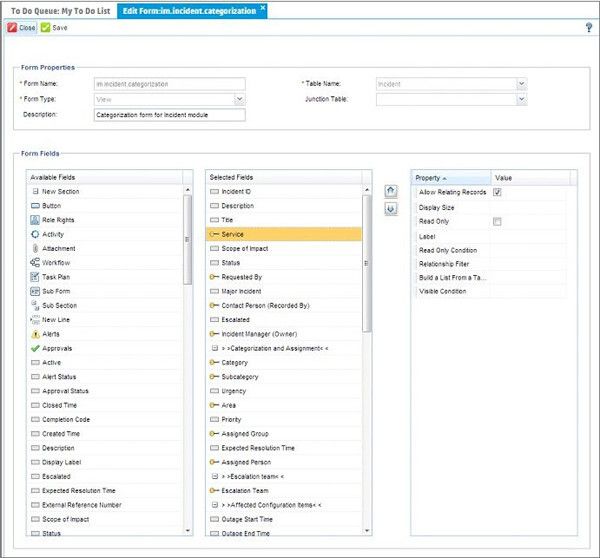Image resolution: width=600 pixels, height=558 pixels.
Task: Click the Selected Fields column header
Action: pyautogui.click(x=284, y=177)
